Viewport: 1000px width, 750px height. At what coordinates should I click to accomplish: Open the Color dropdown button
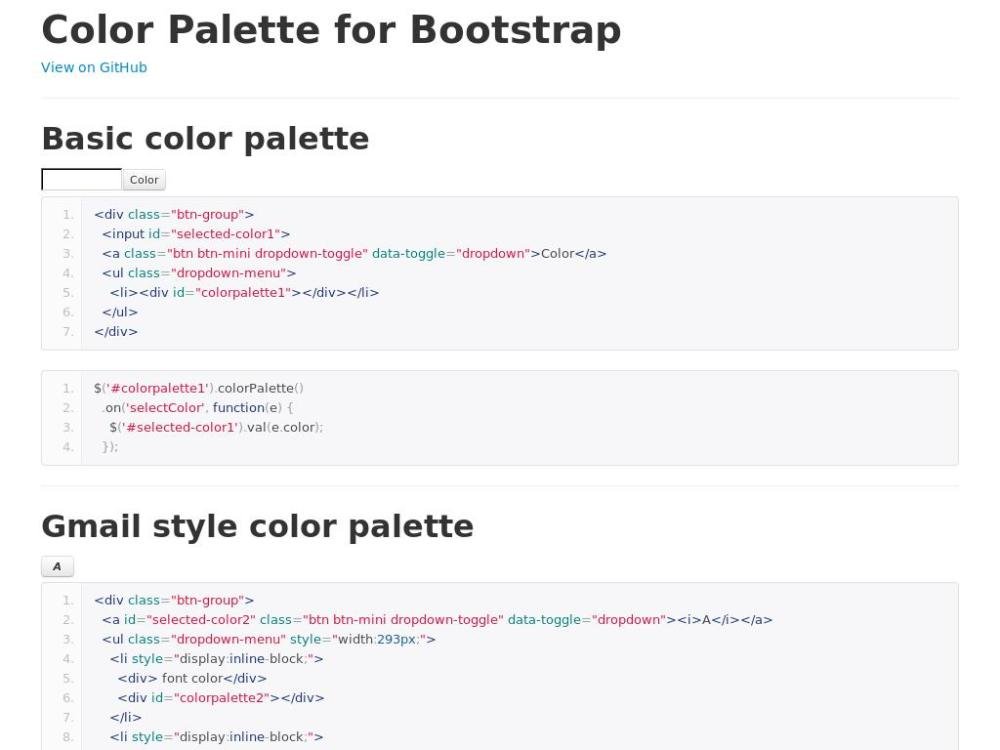click(x=144, y=180)
